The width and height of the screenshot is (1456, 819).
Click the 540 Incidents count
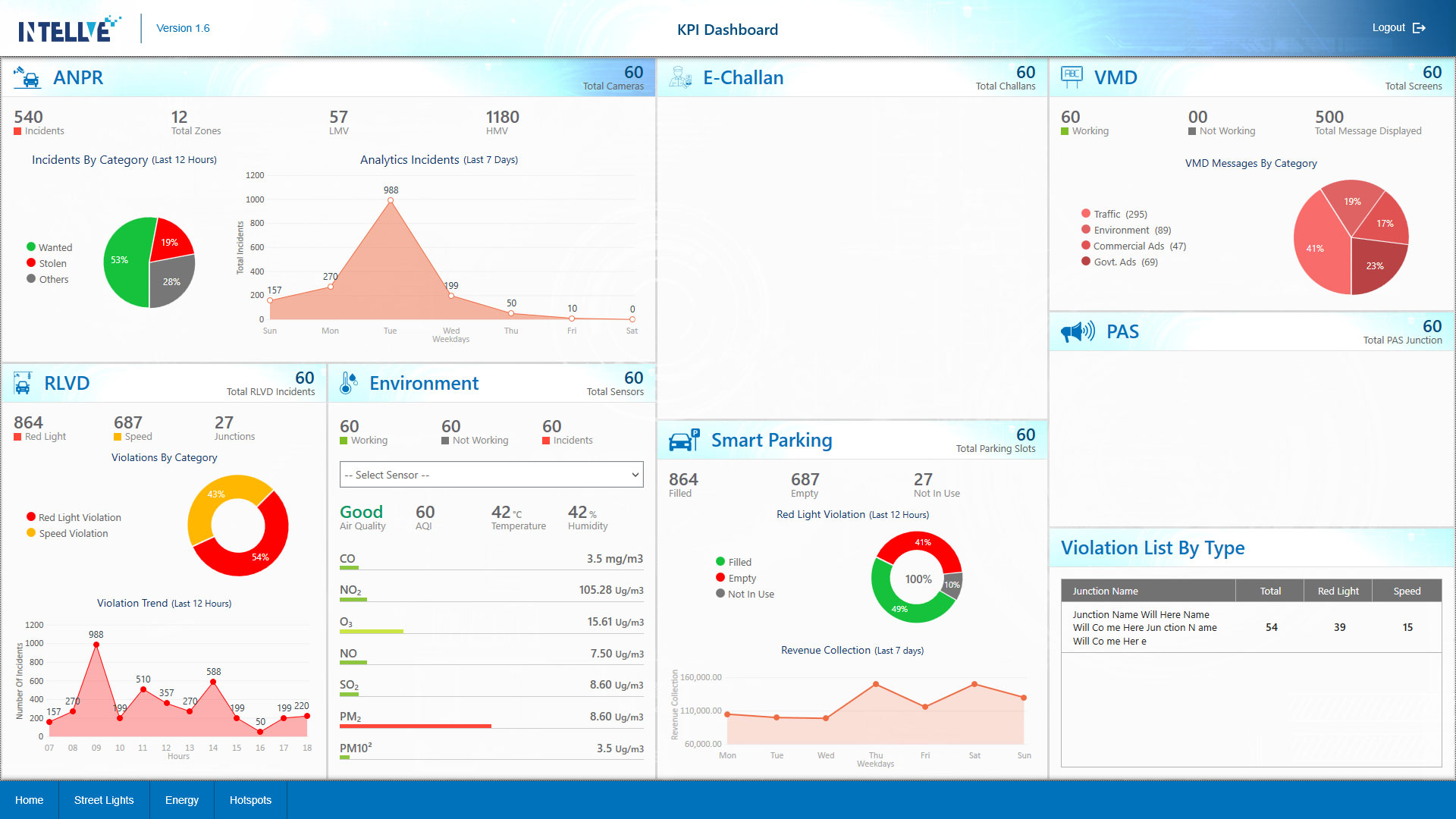click(29, 117)
